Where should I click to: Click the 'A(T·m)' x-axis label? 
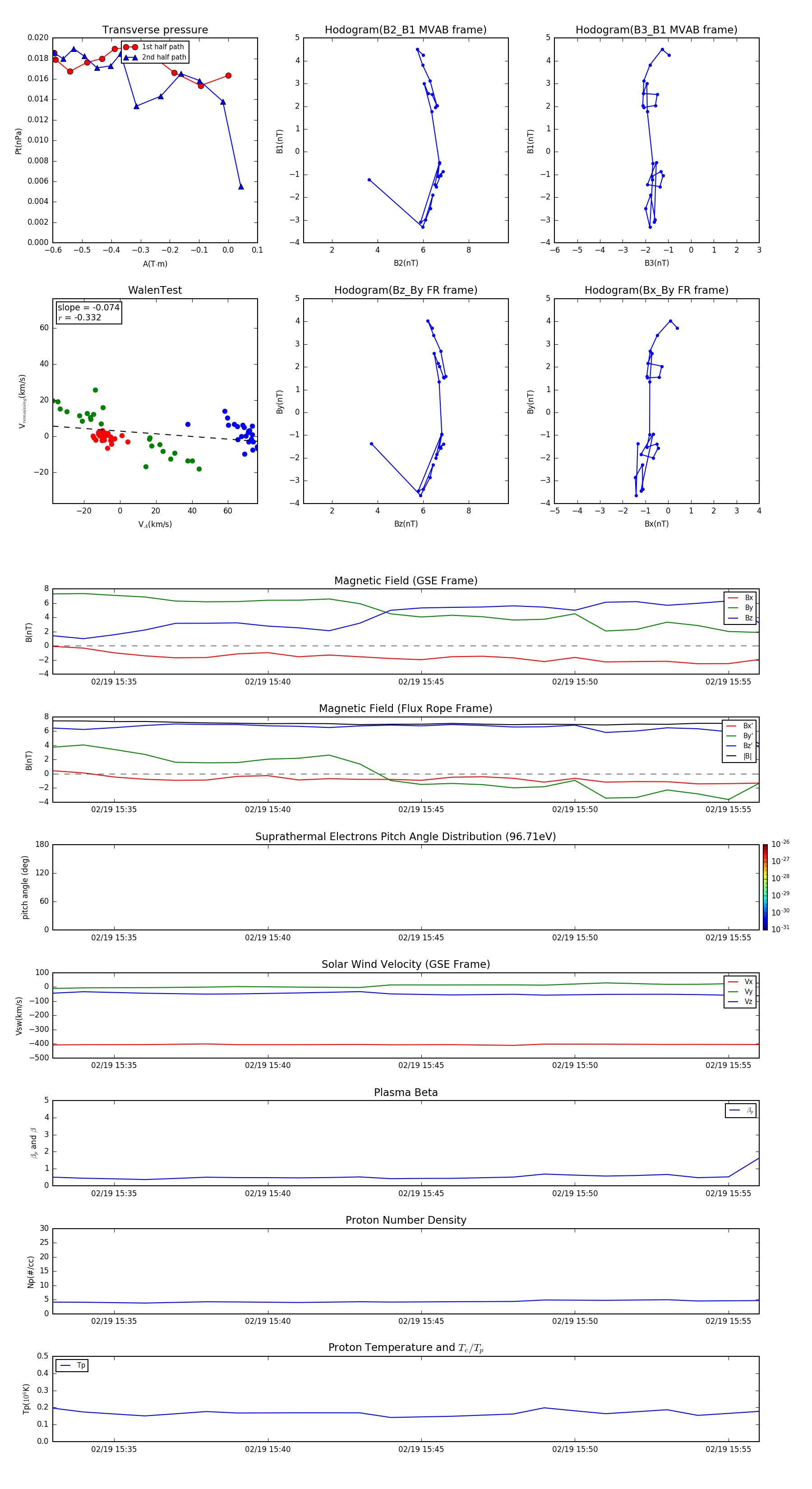point(155,264)
